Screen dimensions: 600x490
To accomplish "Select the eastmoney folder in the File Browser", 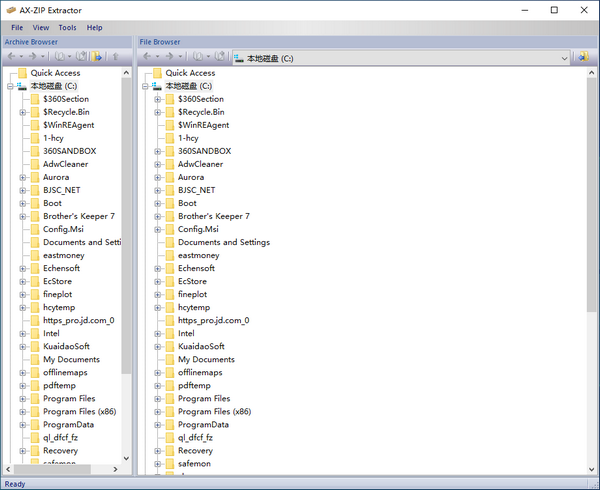I will 198,255.
